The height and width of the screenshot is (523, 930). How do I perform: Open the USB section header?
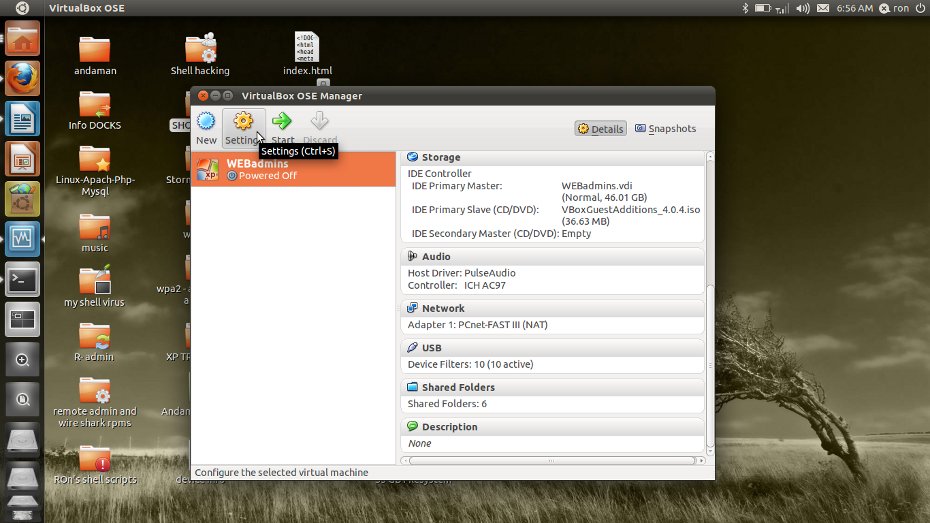coord(553,347)
